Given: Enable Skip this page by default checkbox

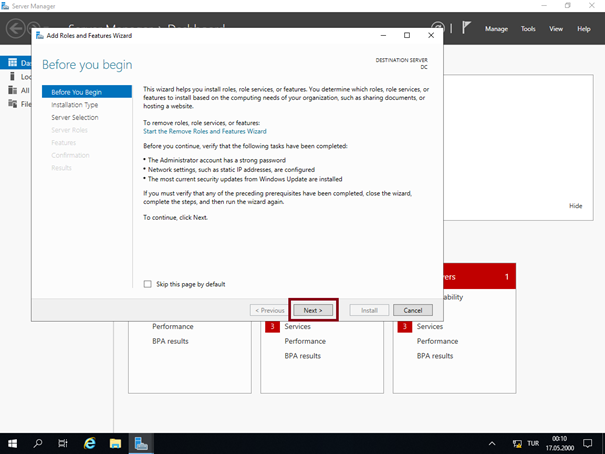Looking at the screenshot, I should point(147,284).
